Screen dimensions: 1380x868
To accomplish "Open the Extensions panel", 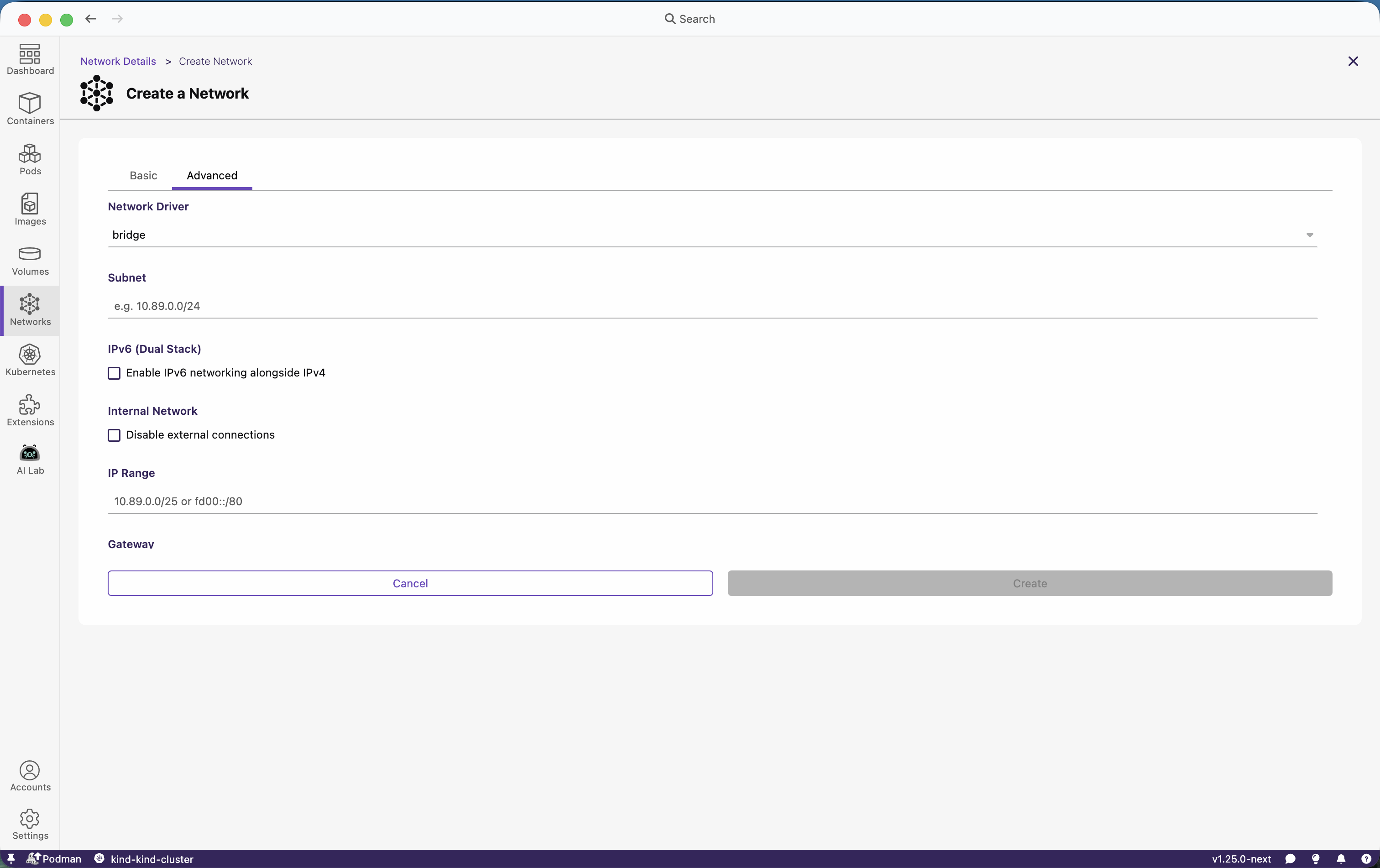I will [30, 410].
